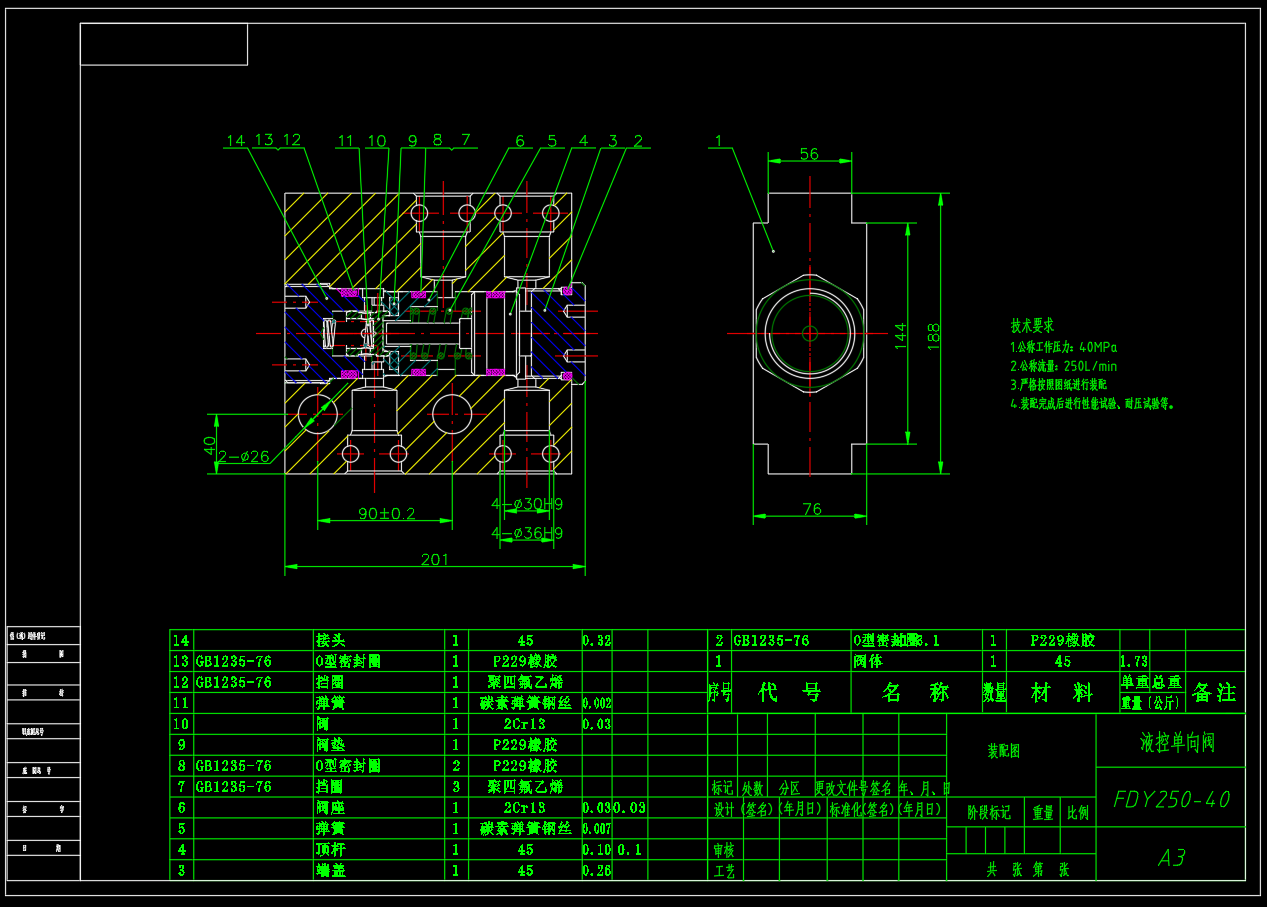This screenshot has width=1267, height=907.
Task: Select the hole callout "2-ø26"
Action: 245,457
